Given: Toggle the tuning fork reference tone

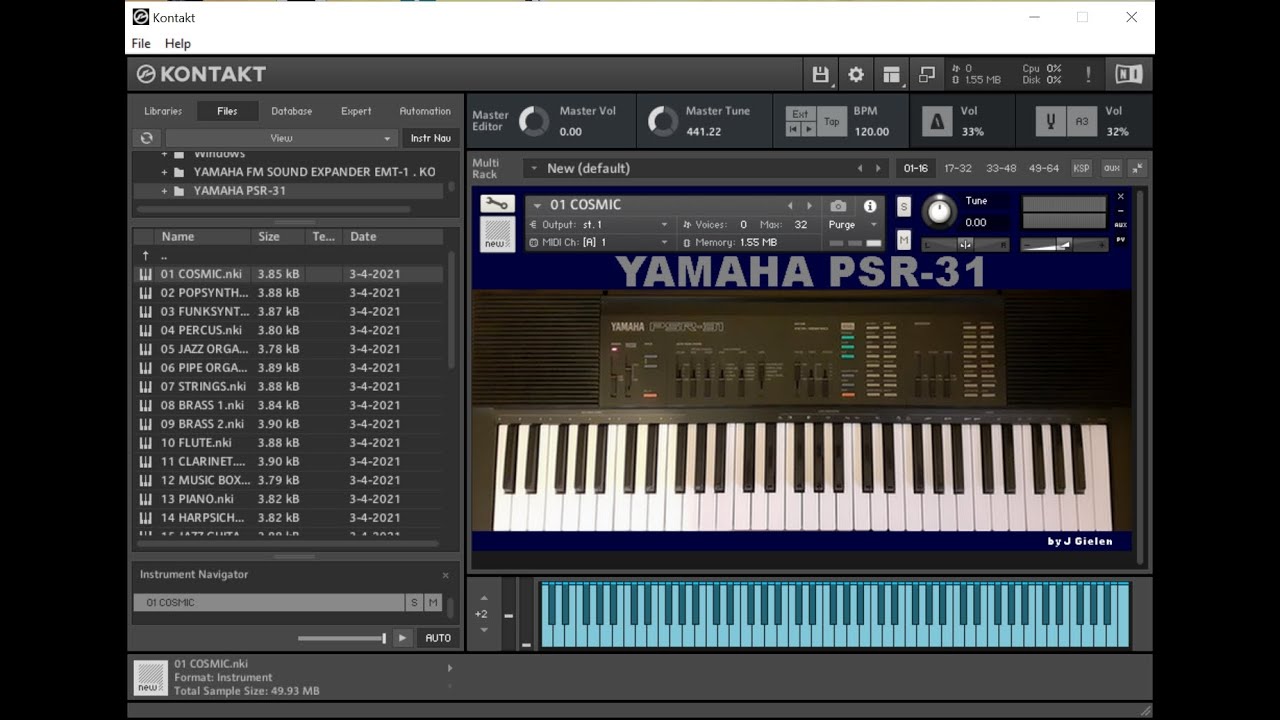Looking at the screenshot, I should pyautogui.click(x=1051, y=121).
